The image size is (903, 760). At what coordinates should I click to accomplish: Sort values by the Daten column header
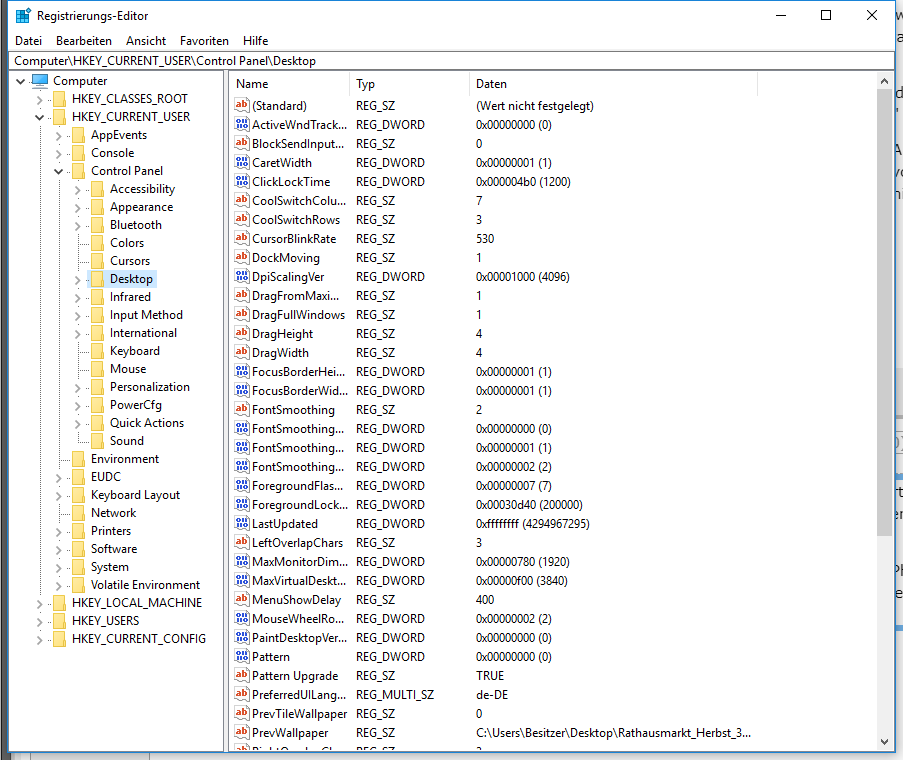tap(613, 84)
